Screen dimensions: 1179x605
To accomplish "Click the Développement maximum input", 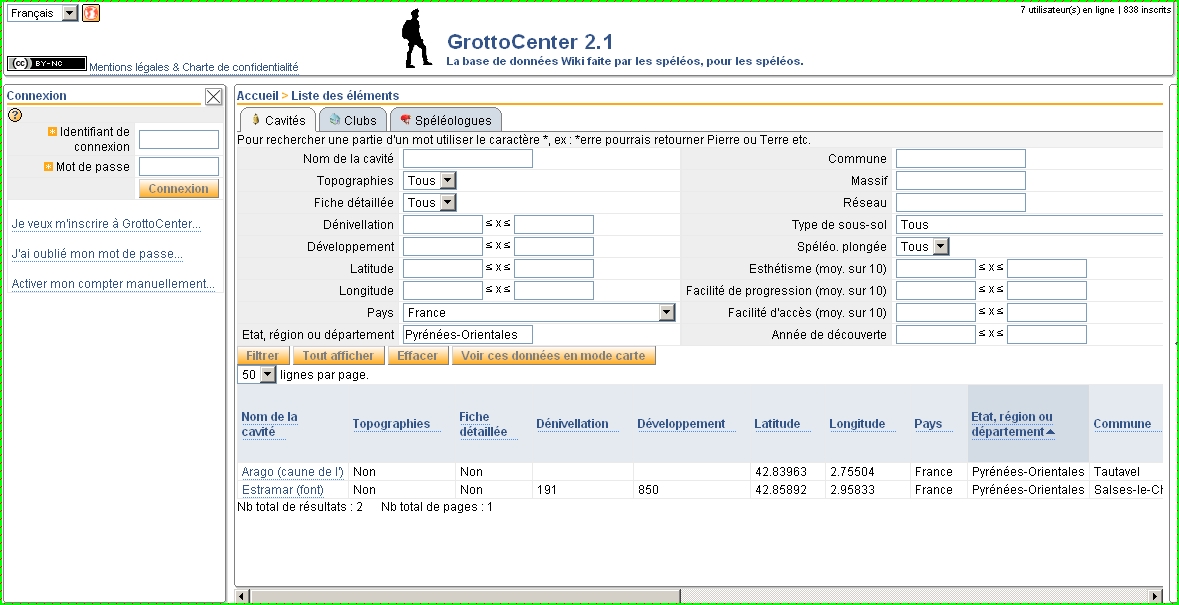I will (x=554, y=247).
